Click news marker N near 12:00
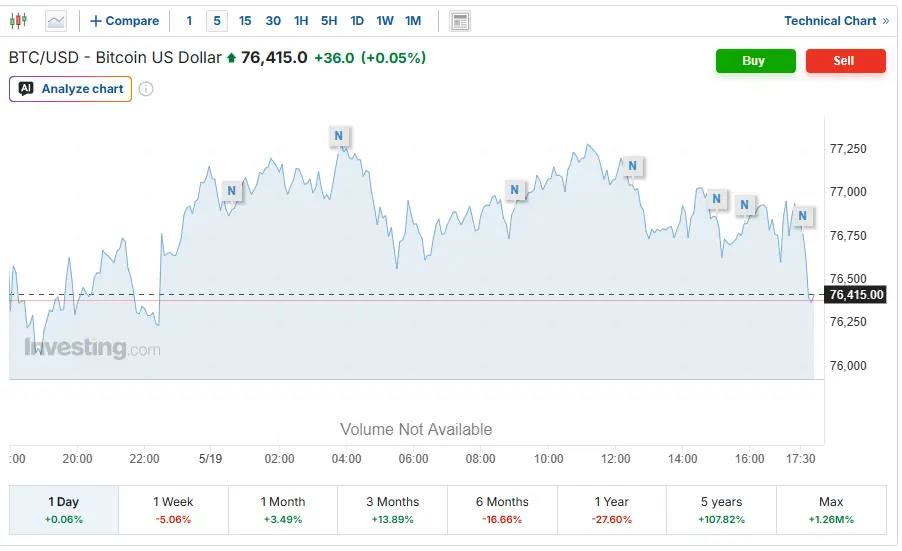Screen dimensions: 902x551 (x=632, y=166)
